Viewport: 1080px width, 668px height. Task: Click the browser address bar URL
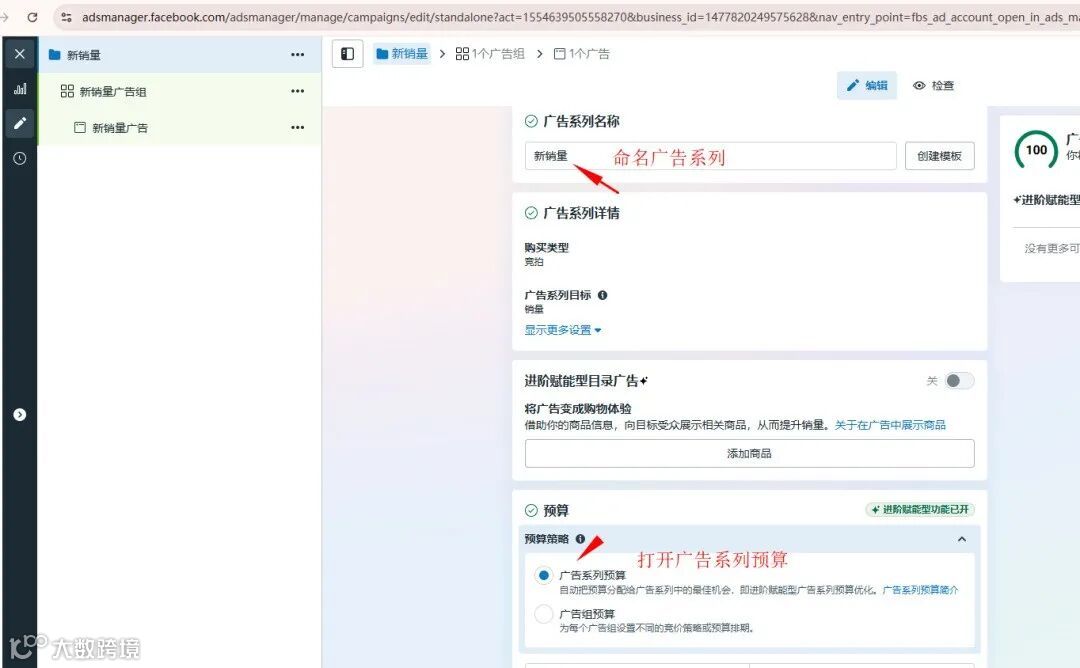point(579,17)
